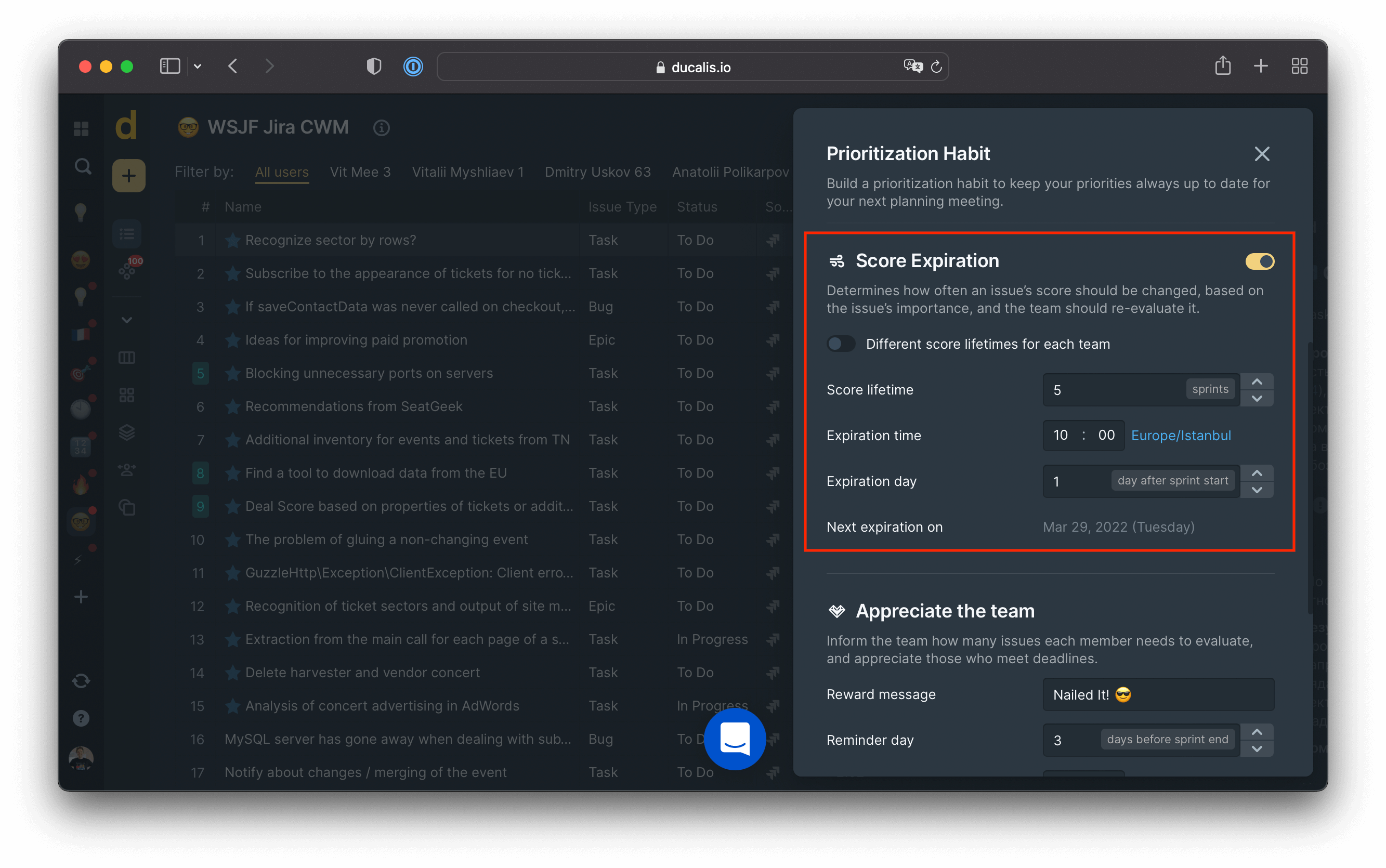Disable the Score Expiration toggle
This screenshot has height=868, width=1386.
[x=1259, y=261]
